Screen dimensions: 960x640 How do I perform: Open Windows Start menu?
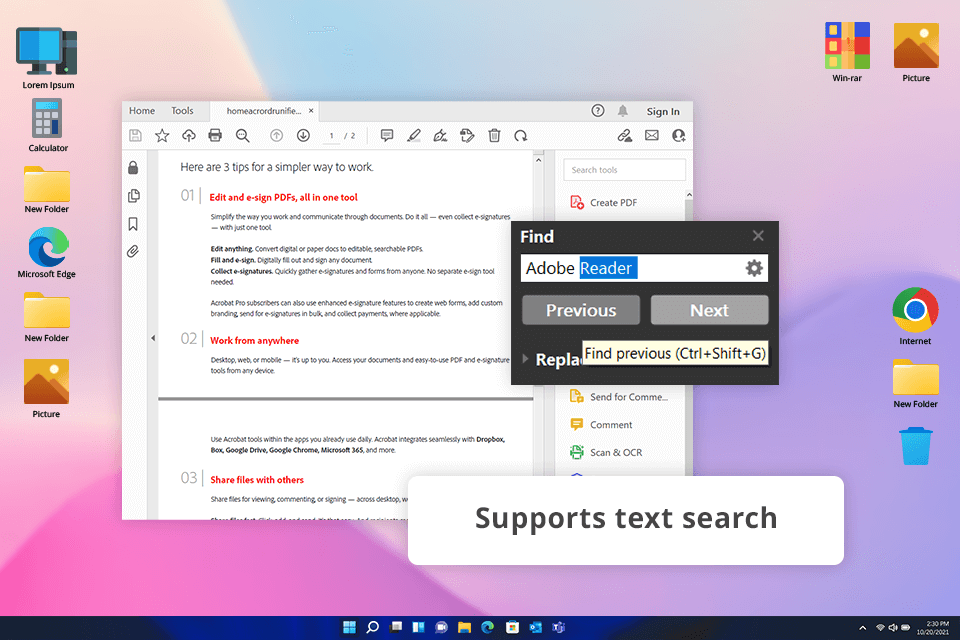coord(350,627)
